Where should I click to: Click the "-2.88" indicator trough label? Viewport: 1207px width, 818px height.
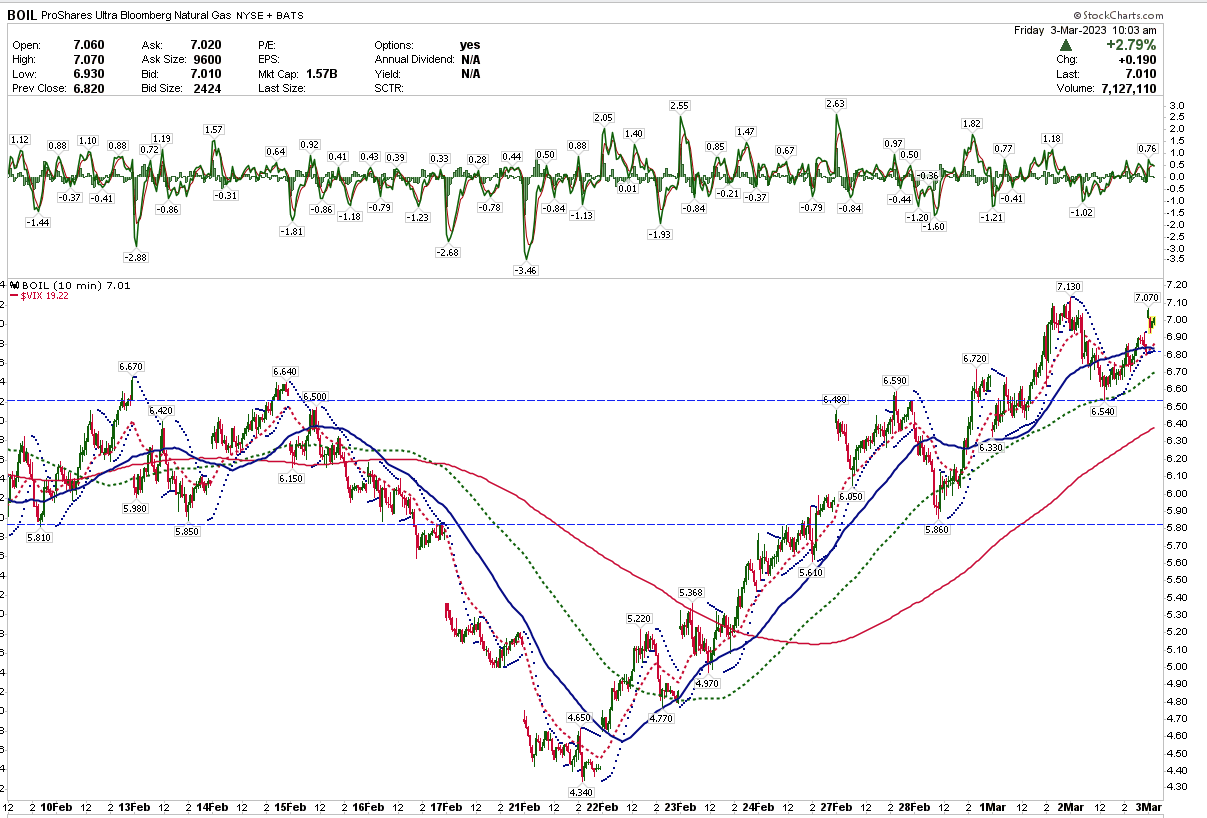[135, 258]
